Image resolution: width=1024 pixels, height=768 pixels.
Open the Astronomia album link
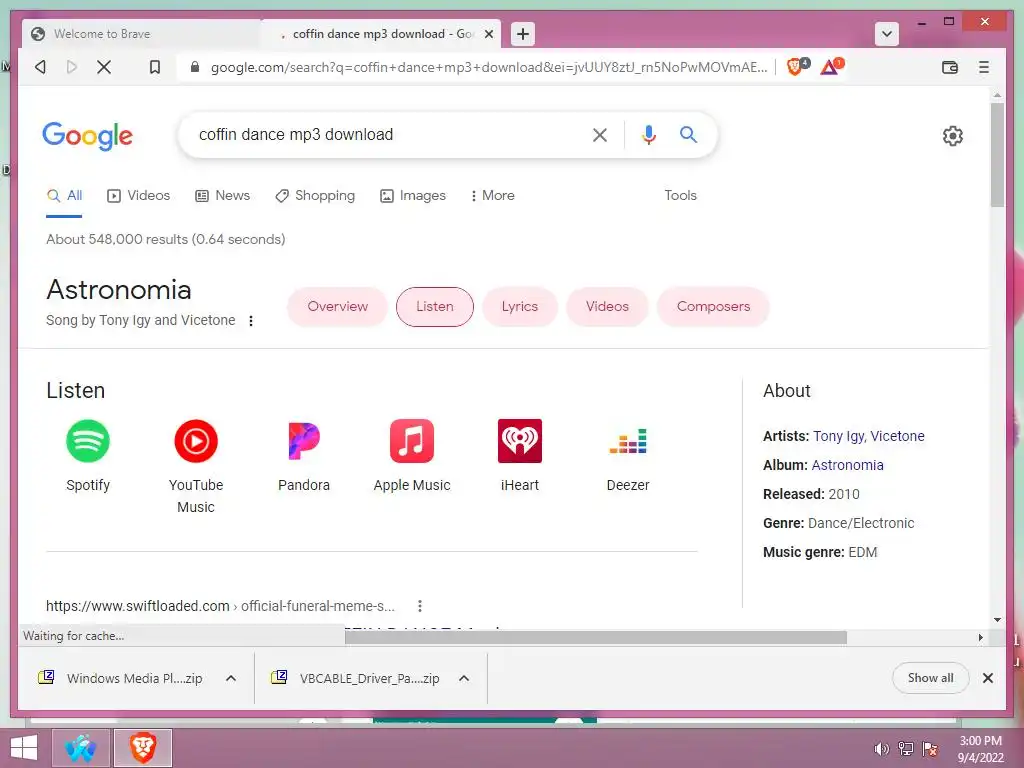click(847, 465)
